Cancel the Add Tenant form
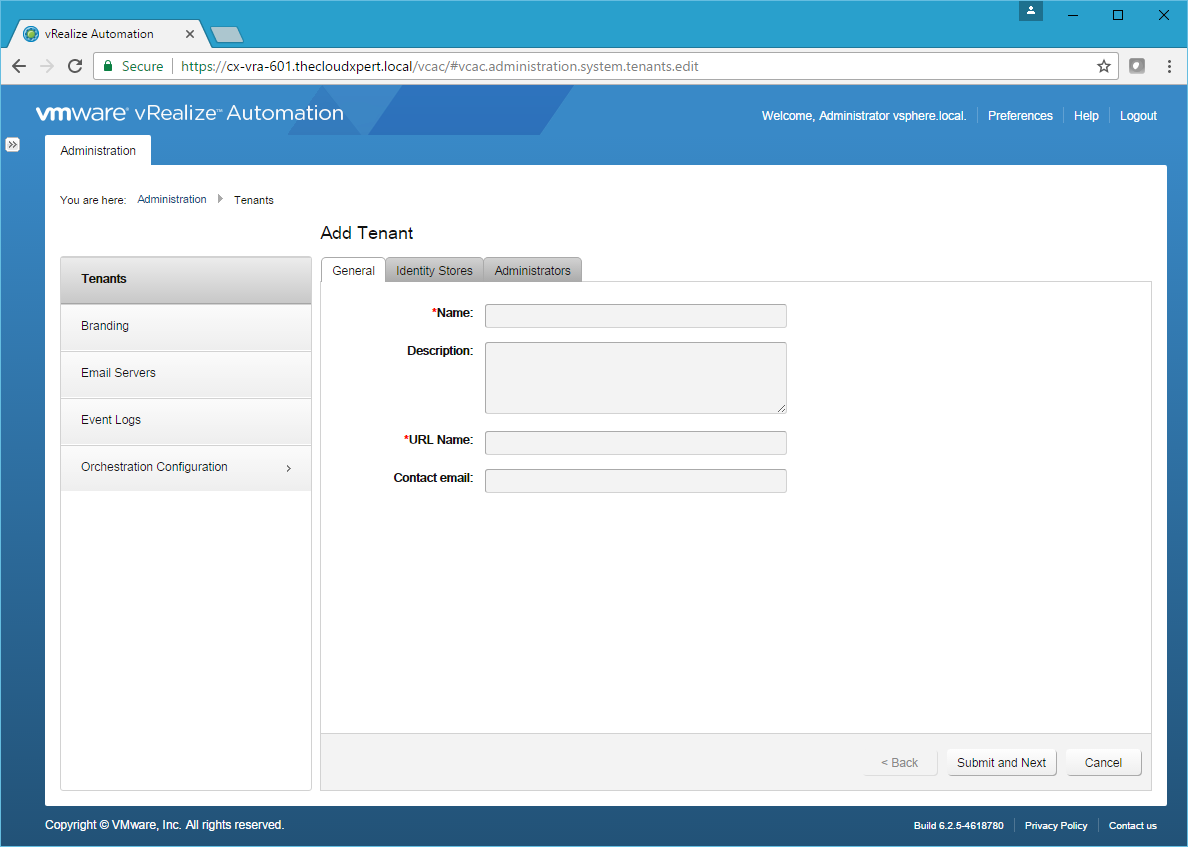The image size is (1188, 847). (1103, 763)
